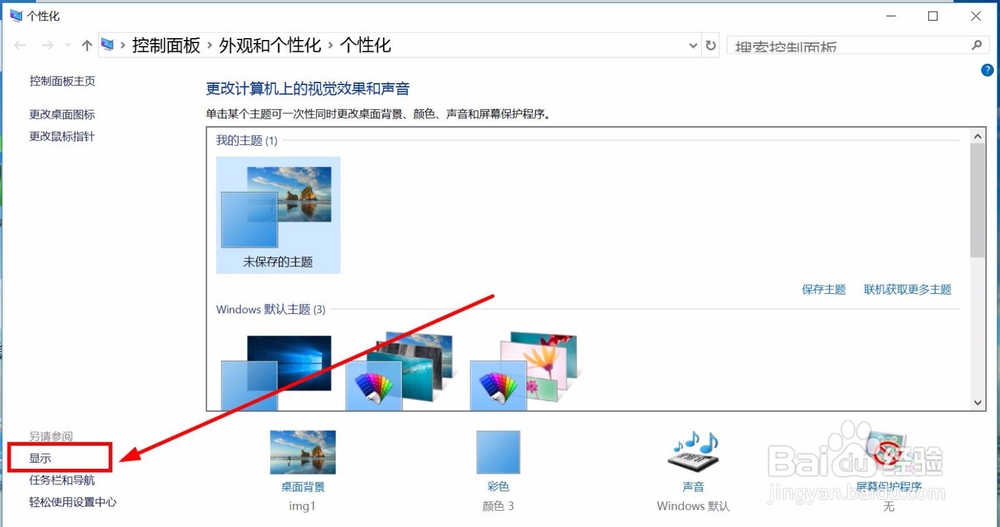1000x527 pixels.
Task: Select the Windows default theme thumbnail
Action: [276, 373]
